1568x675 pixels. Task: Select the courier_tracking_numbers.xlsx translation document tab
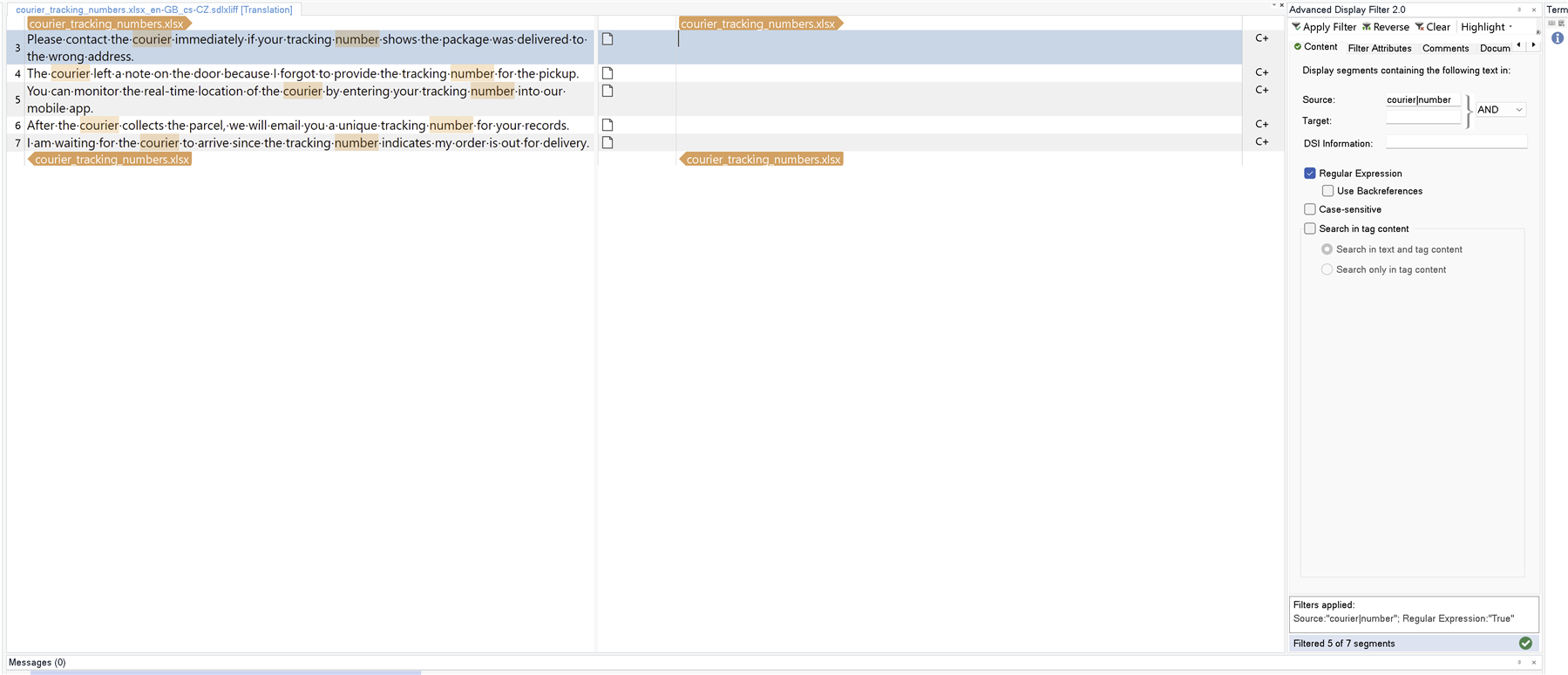pyautogui.click(x=153, y=10)
